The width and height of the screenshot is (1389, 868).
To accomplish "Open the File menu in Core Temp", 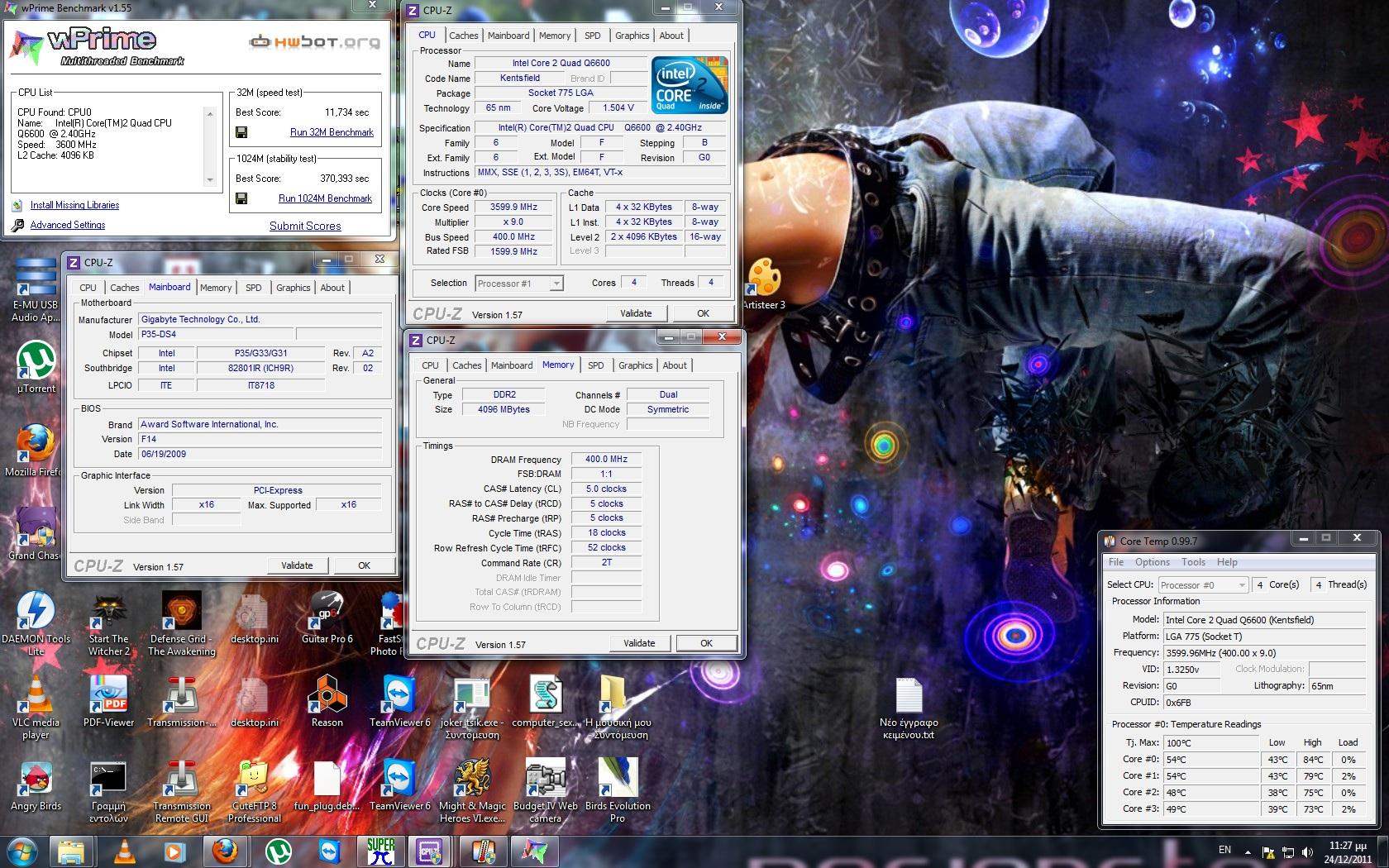I will pos(1116,562).
